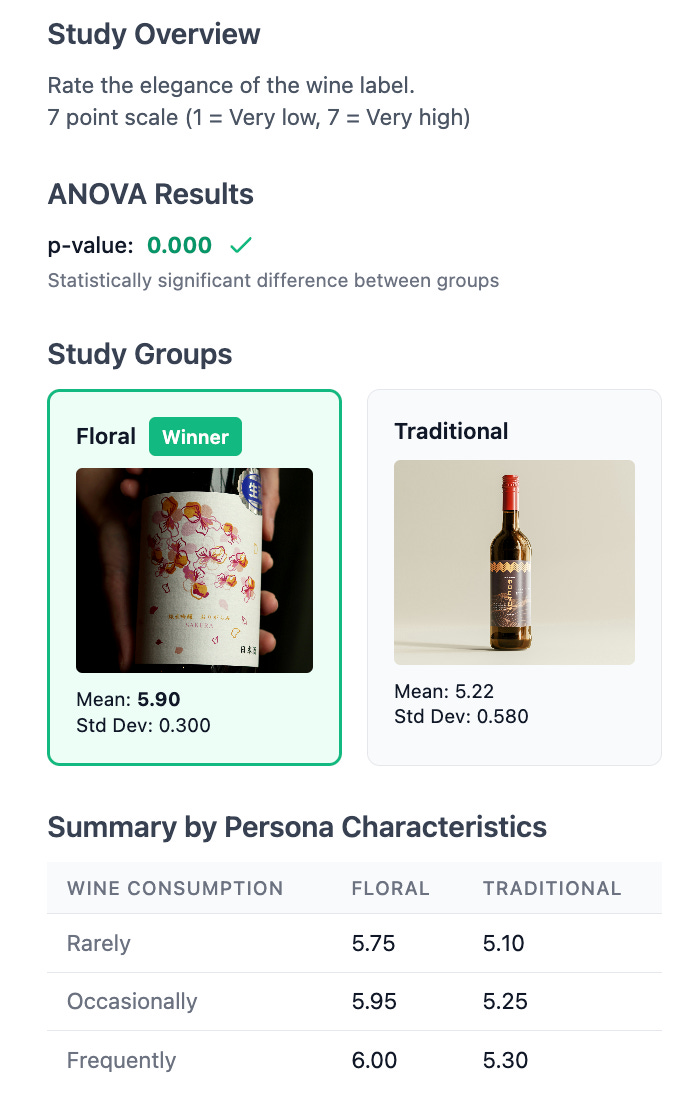Click the Floral column header

(390, 888)
